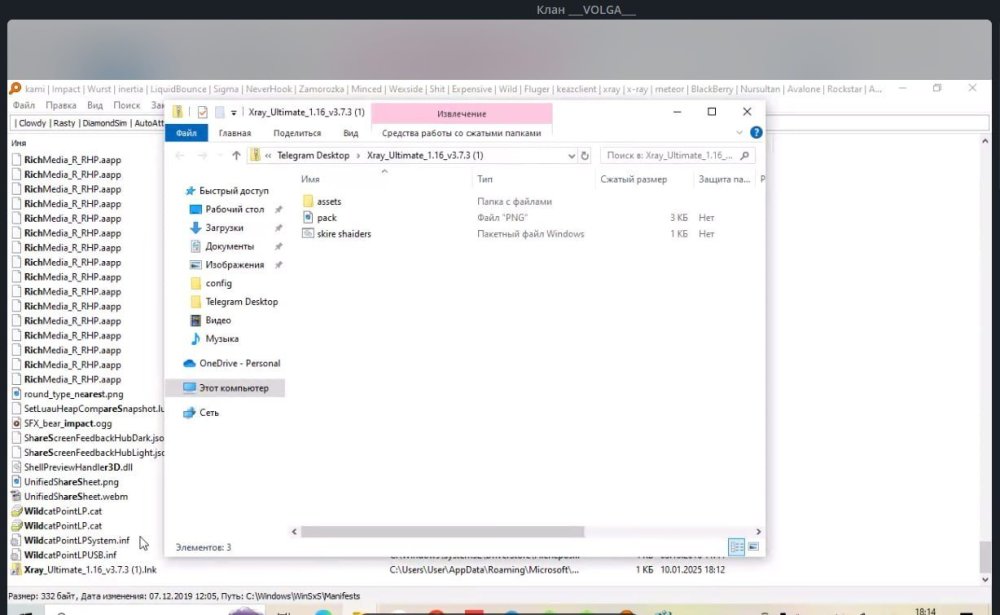Click Telegram Desktop breadcrumb in address bar
Screen dimensions: 1000x615
313,156
